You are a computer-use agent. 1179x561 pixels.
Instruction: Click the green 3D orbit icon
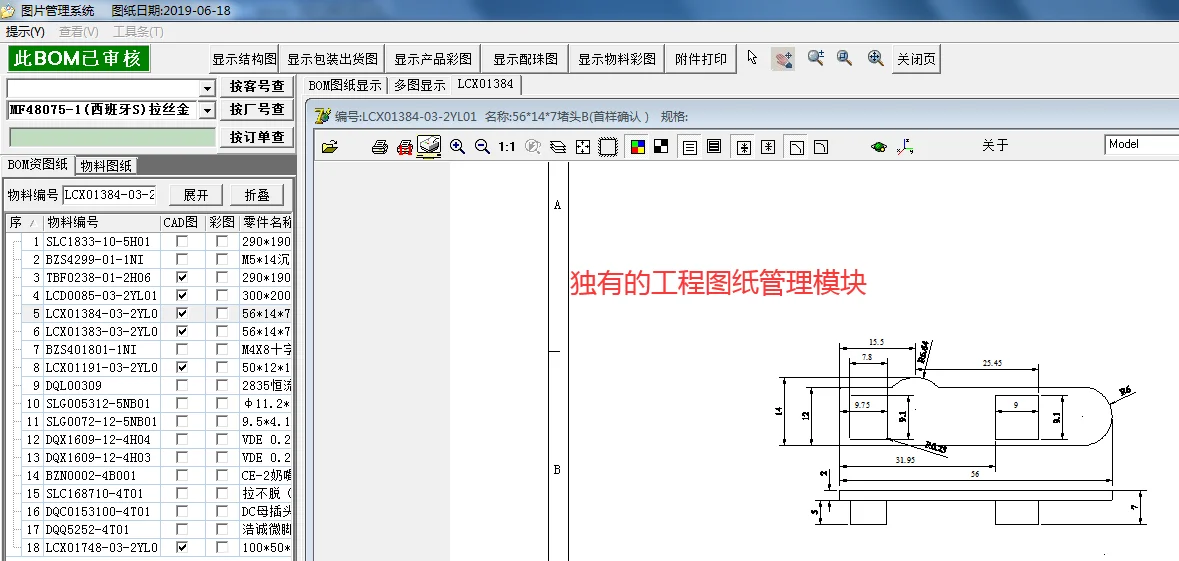point(878,147)
